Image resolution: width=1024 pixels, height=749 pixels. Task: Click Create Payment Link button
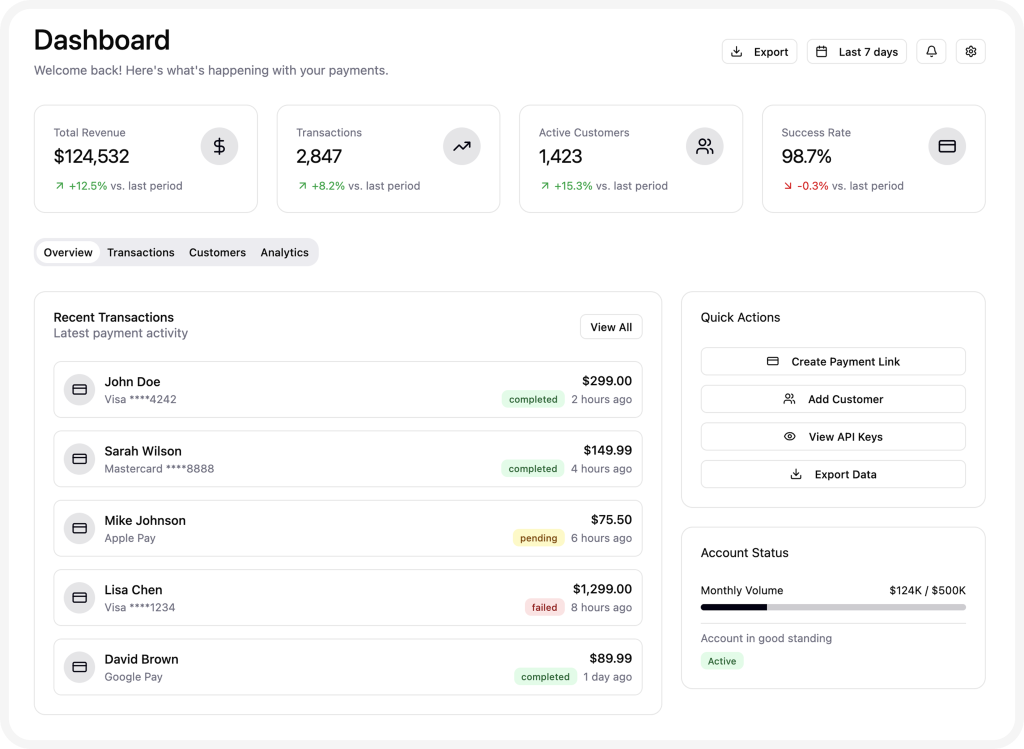click(x=833, y=362)
